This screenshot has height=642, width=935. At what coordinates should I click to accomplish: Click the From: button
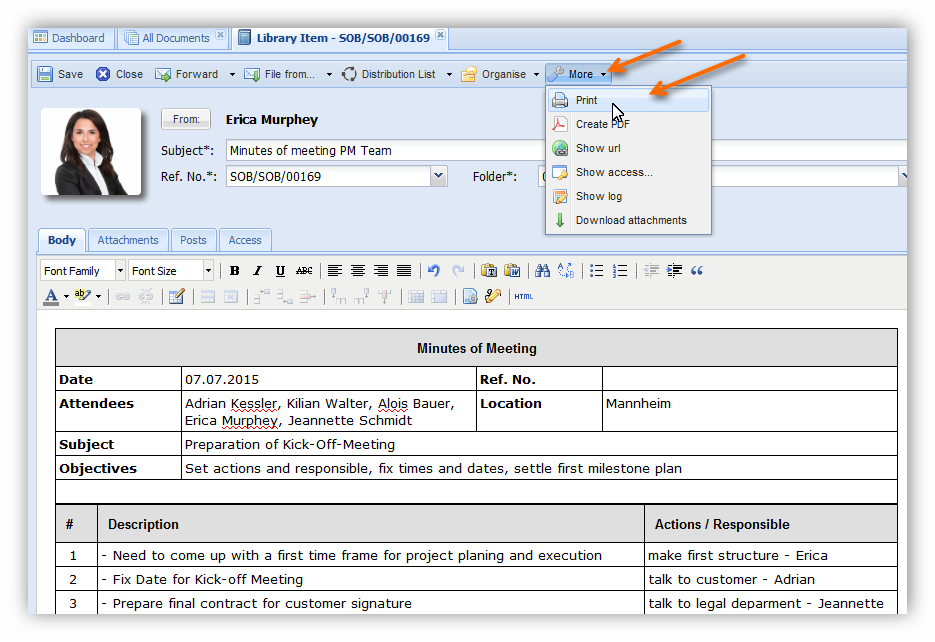click(x=186, y=119)
